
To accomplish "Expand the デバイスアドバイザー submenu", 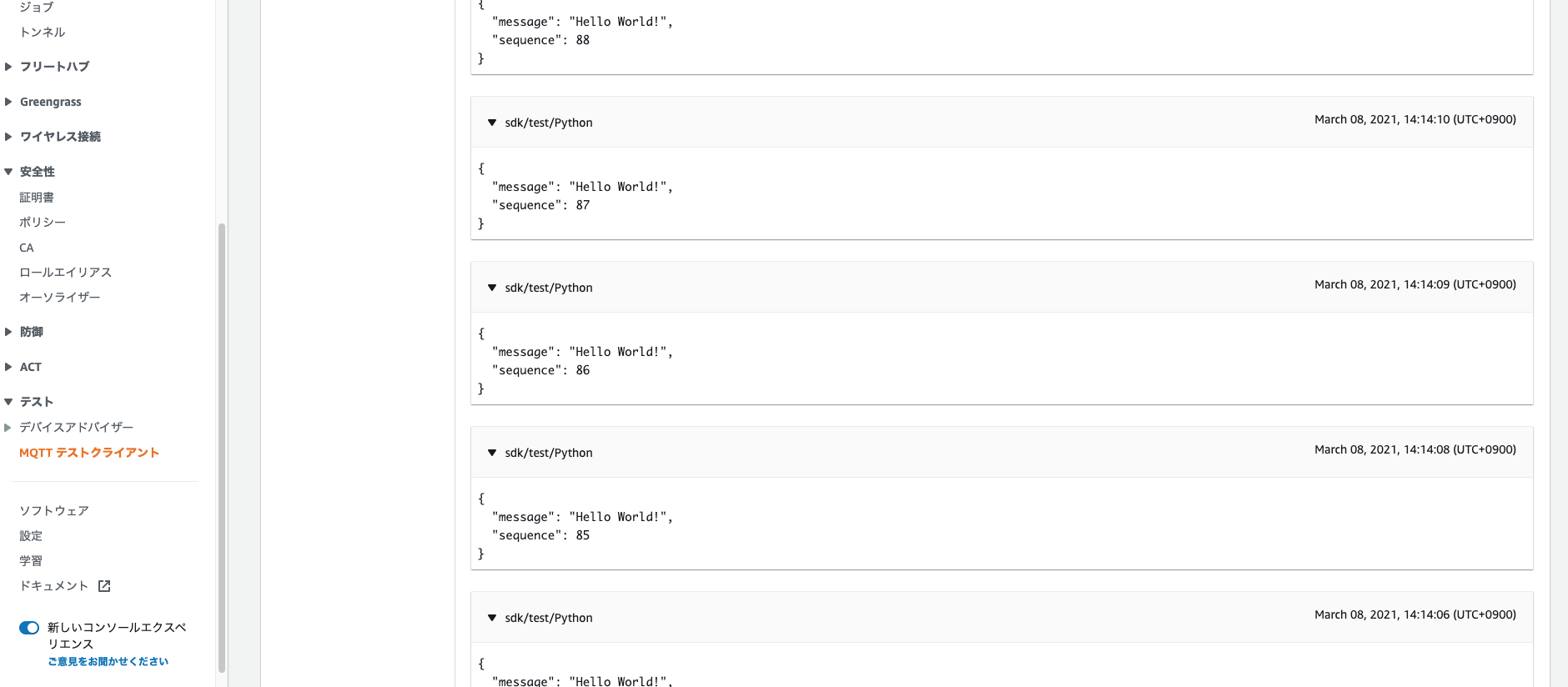I will coord(8,428).
